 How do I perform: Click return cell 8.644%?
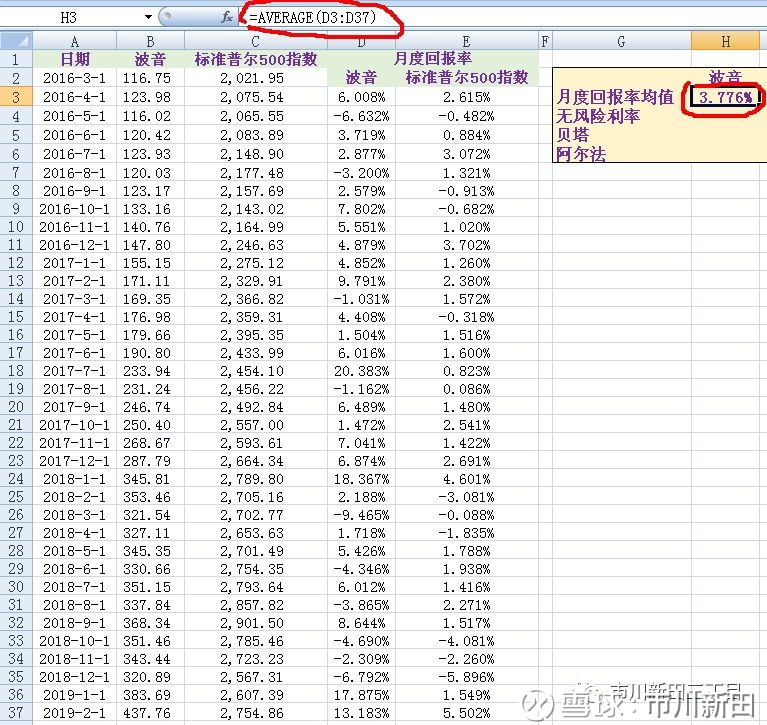pyautogui.click(x=361, y=623)
